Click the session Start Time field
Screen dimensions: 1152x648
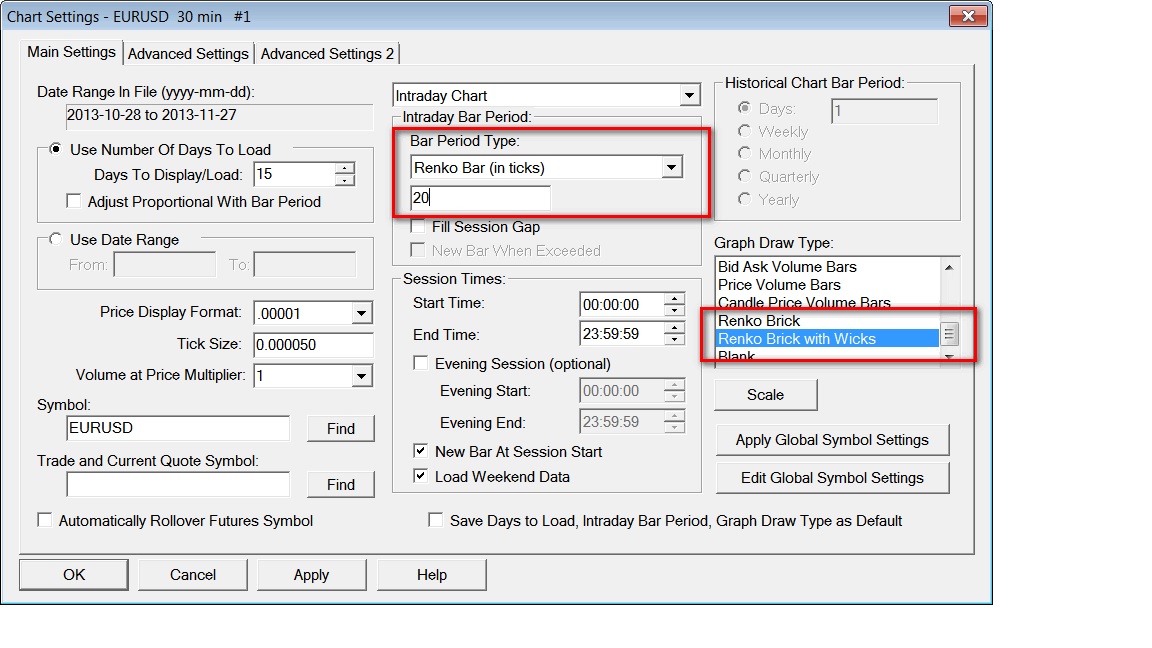tap(622, 304)
